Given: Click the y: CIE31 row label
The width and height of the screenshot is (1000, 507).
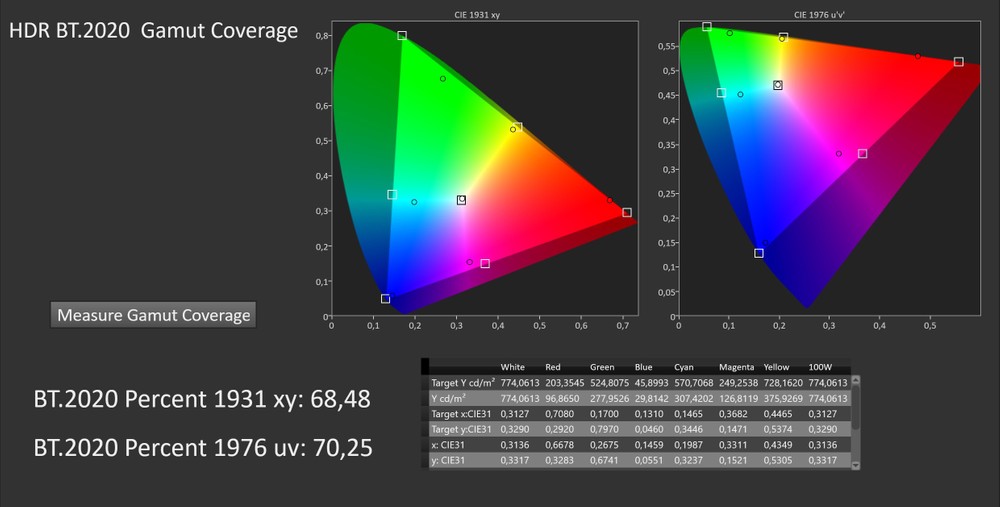Looking at the screenshot, I should coord(448,460).
